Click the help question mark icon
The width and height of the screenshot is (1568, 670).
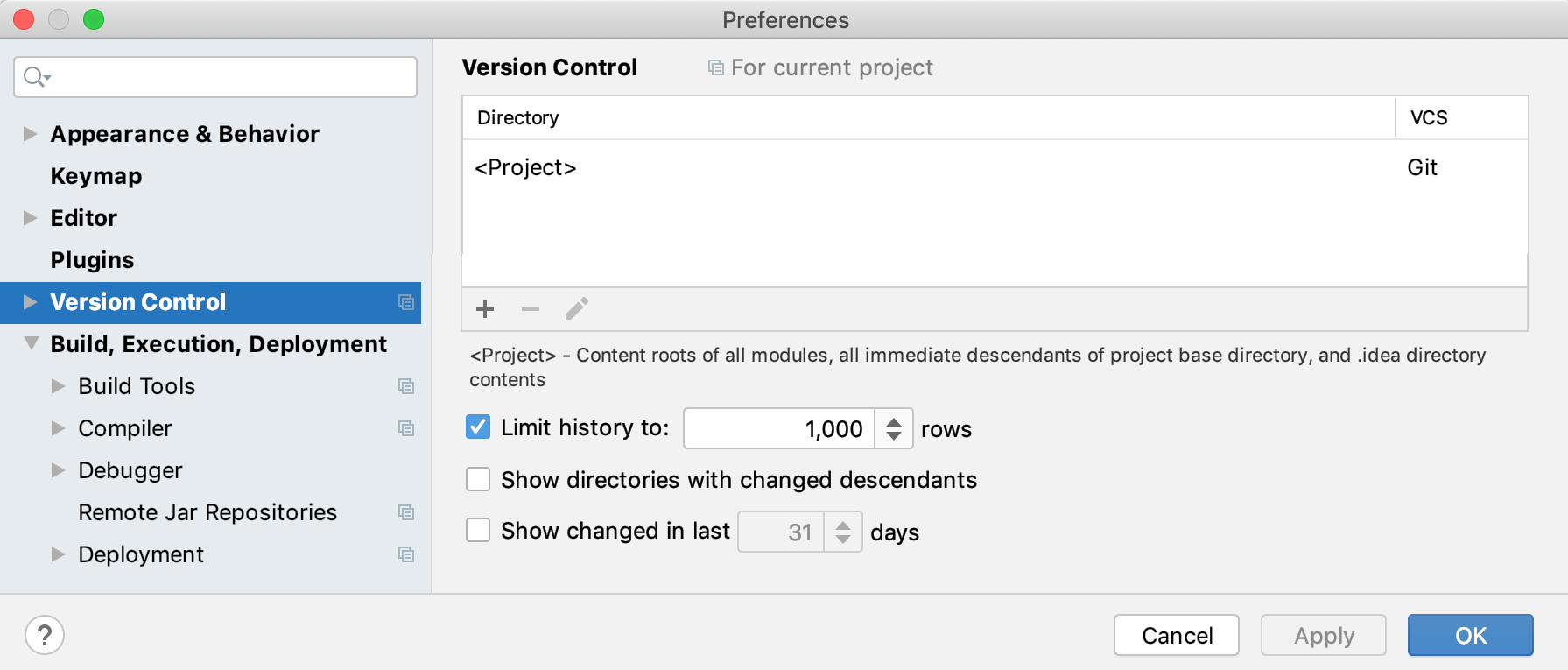pyautogui.click(x=45, y=635)
